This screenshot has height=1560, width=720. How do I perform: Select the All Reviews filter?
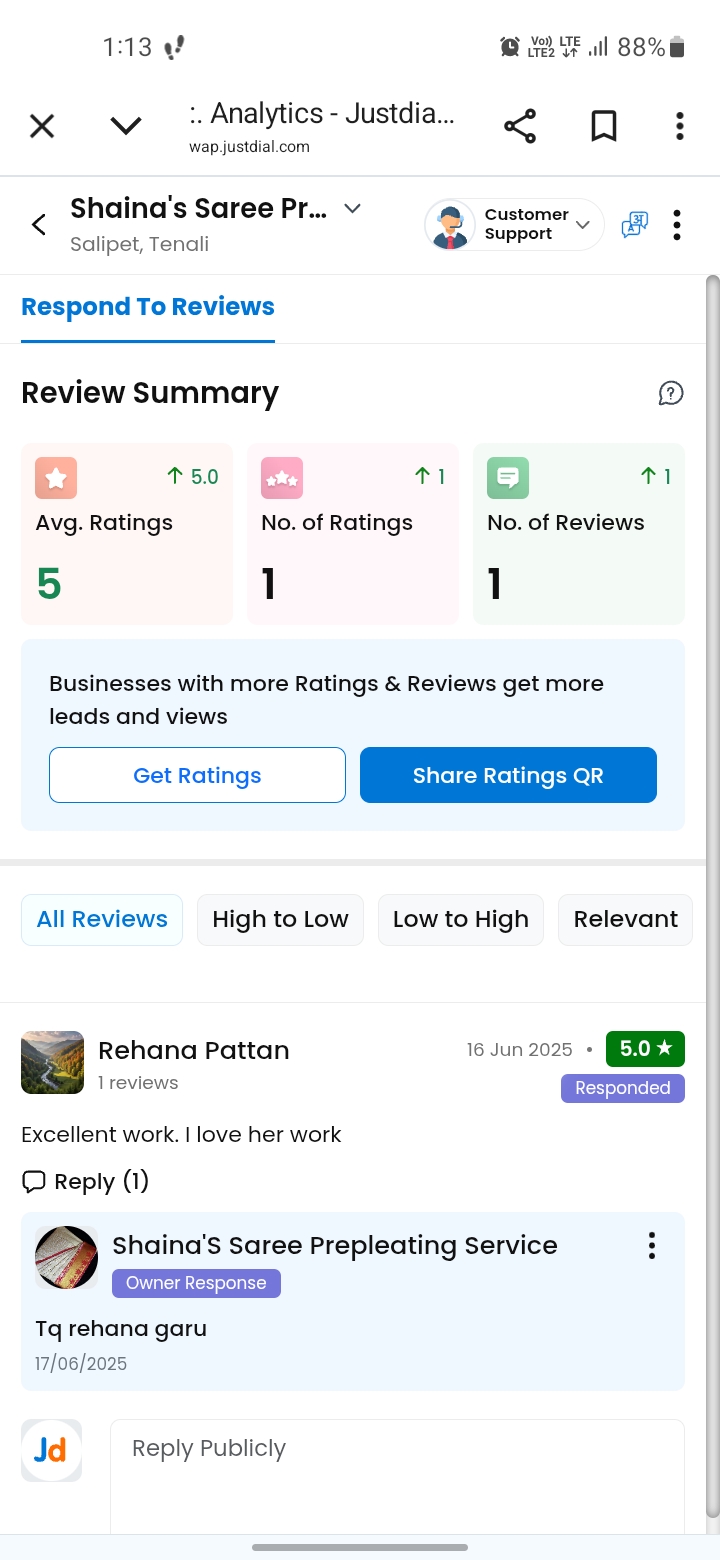point(102,920)
